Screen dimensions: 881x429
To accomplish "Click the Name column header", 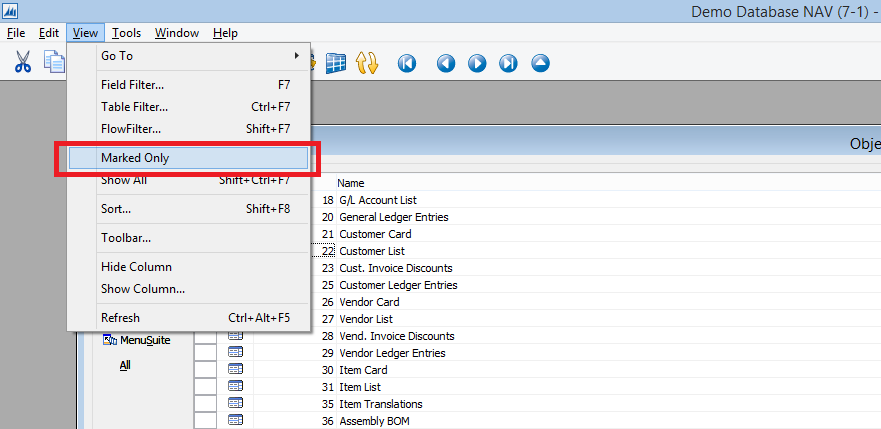I will point(351,183).
